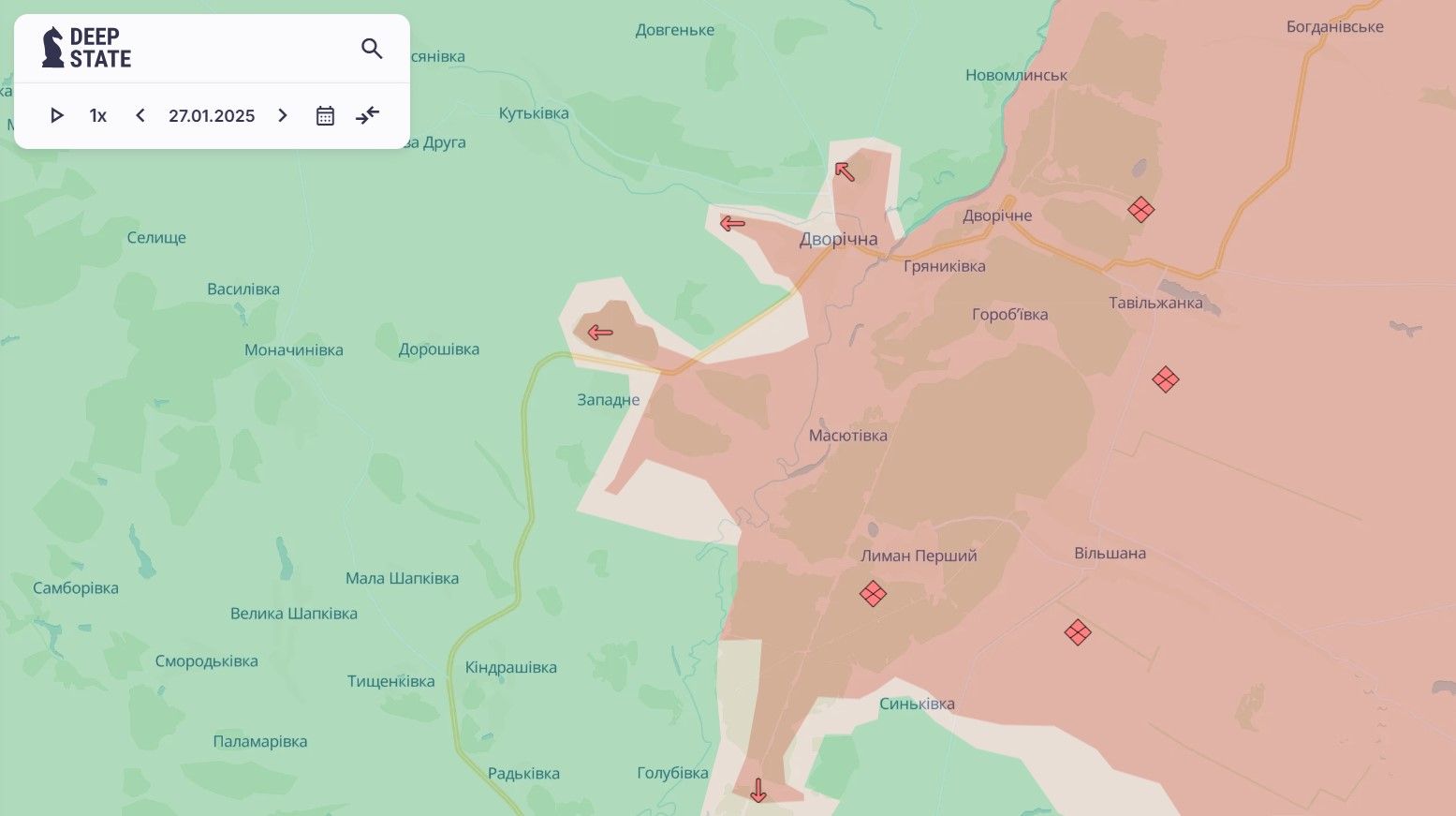This screenshot has height=816, width=1456.
Task: Click the attack arrow north of Дворічна
Action: tap(845, 171)
